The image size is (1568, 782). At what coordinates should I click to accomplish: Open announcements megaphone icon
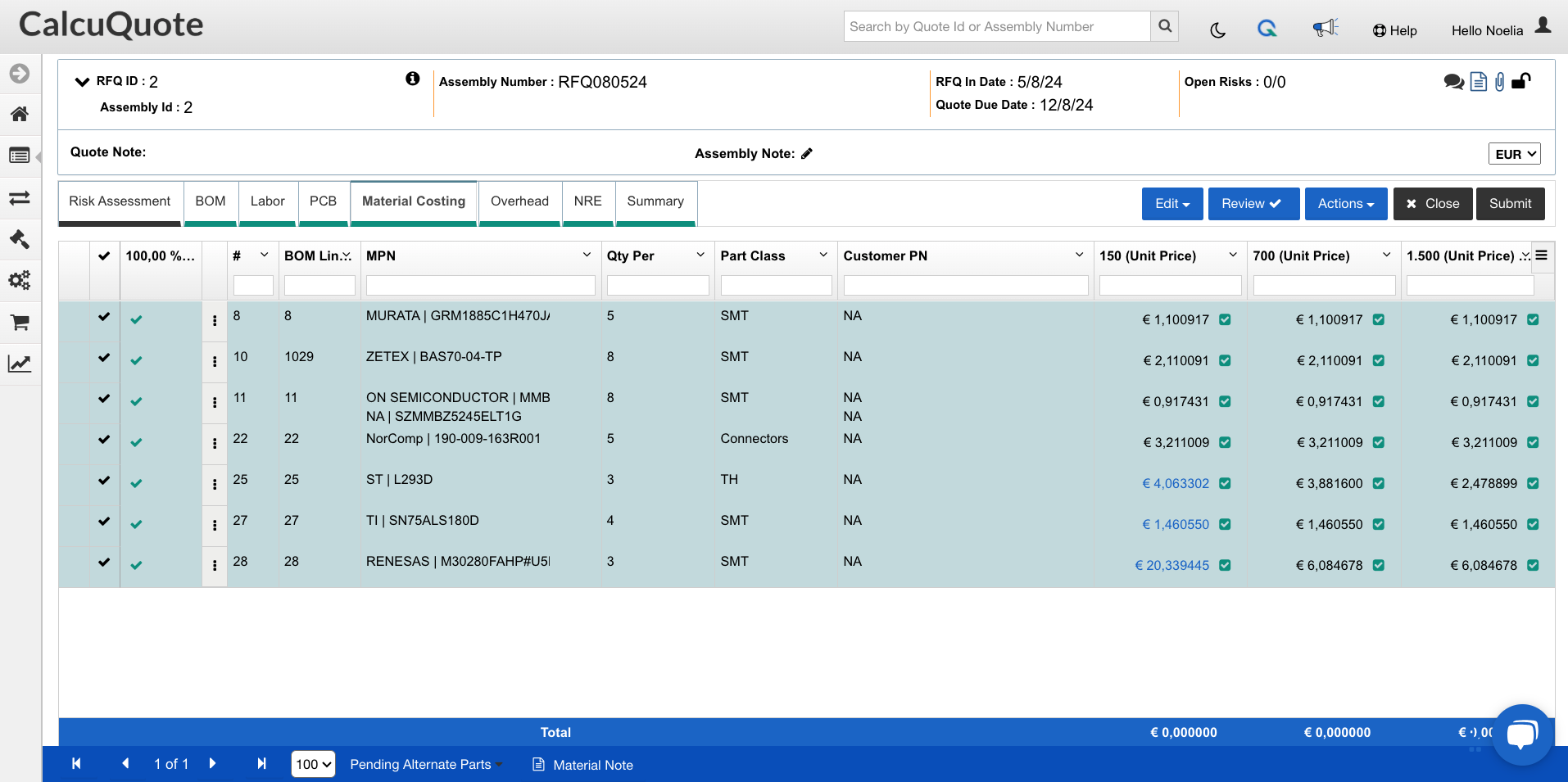click(x=1325, y=29)
